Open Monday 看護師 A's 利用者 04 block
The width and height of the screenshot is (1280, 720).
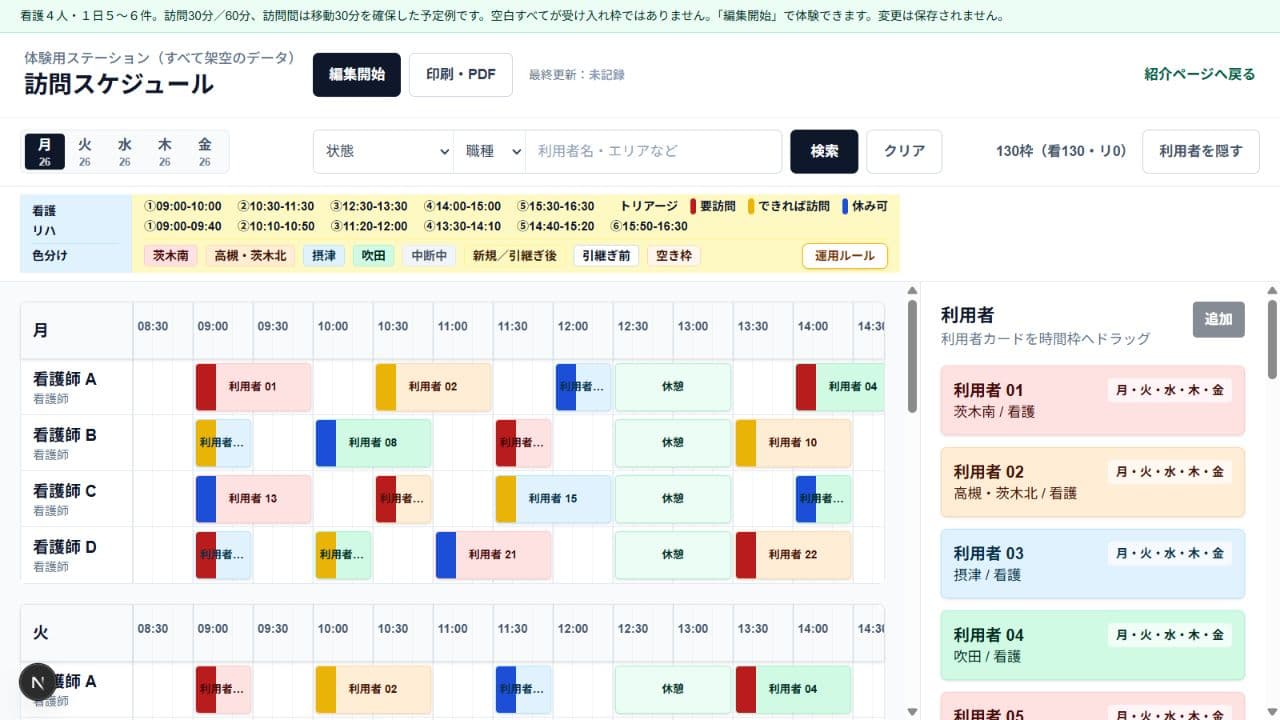tap(839, 387)
